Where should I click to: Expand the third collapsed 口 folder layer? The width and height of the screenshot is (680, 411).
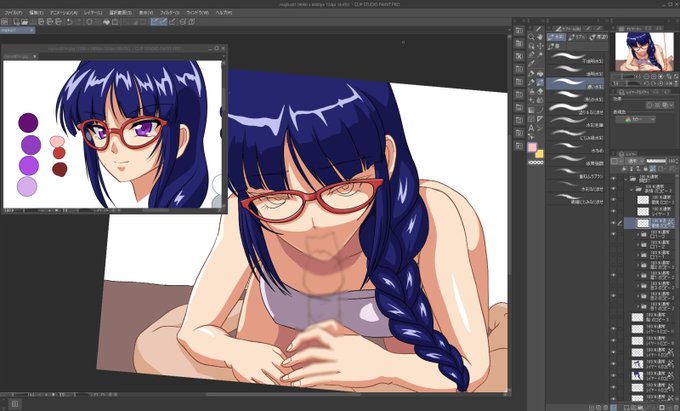[x=638, y=255]
